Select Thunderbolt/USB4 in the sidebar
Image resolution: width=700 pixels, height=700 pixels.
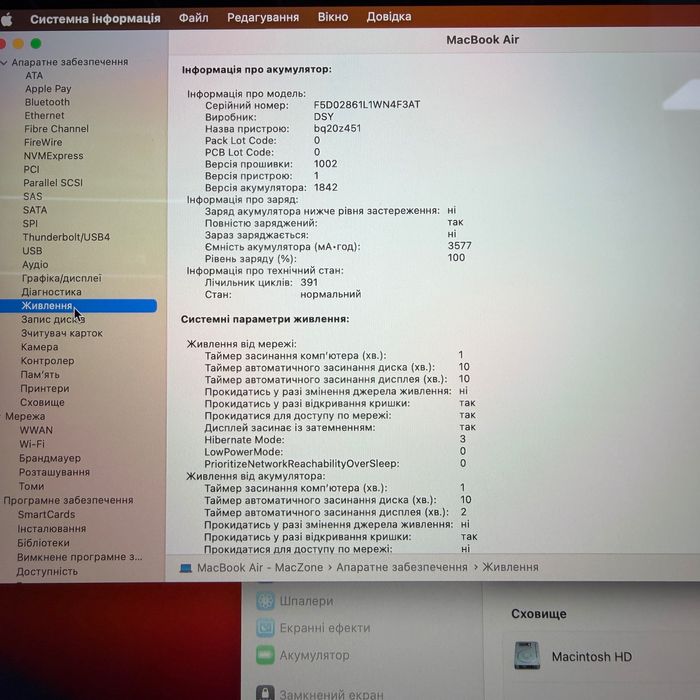click(x=66, y=237)
